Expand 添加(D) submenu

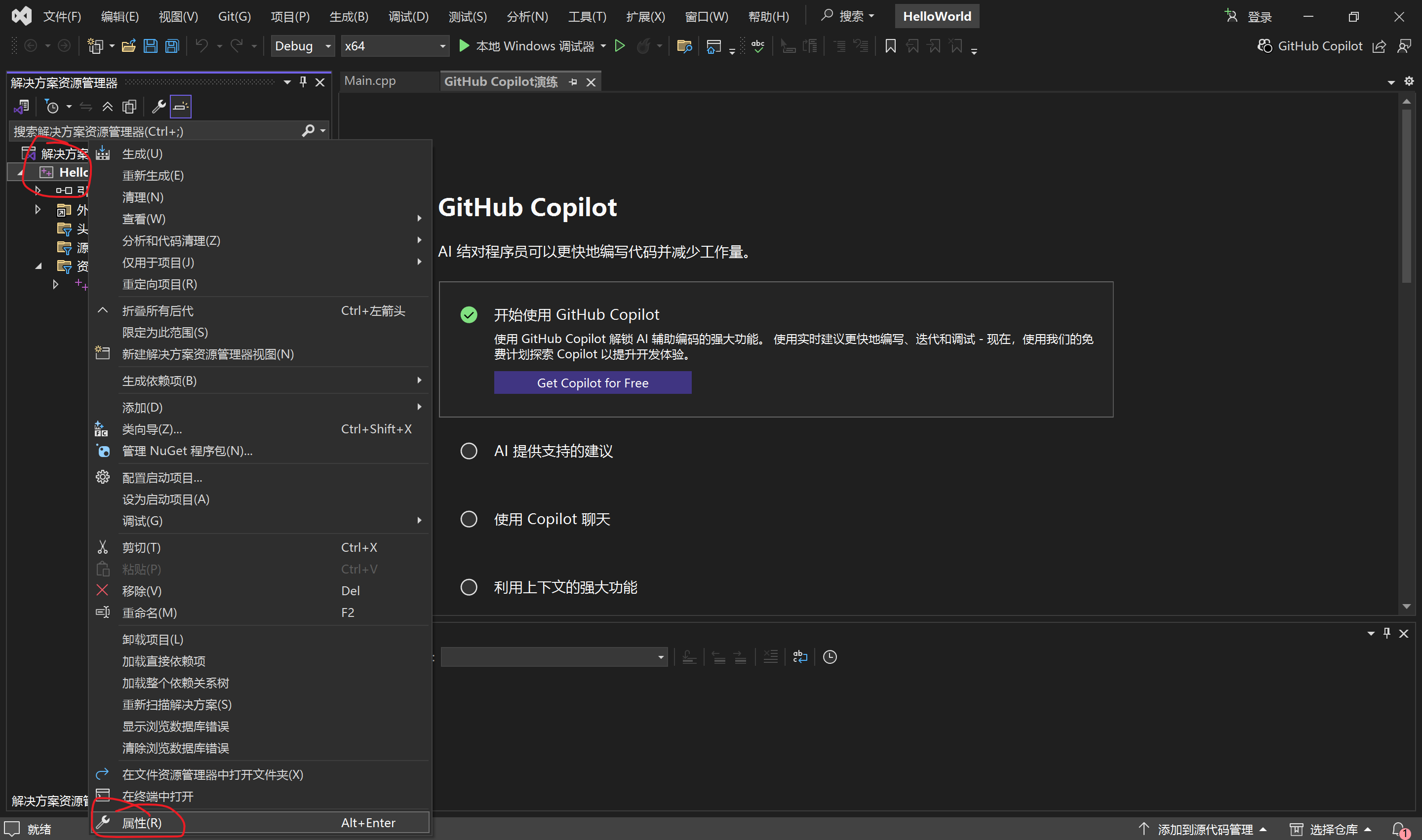coord(260,408)
